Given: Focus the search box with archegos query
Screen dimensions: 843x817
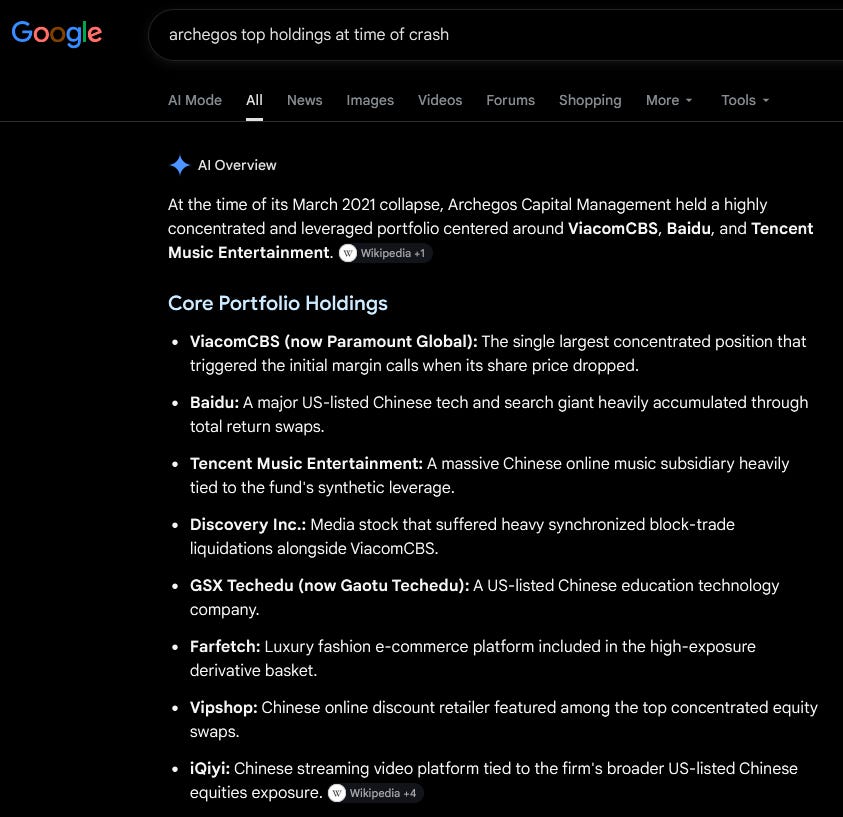Looking at the screenshot, I should pyautogui.click(x=495, y=34).
